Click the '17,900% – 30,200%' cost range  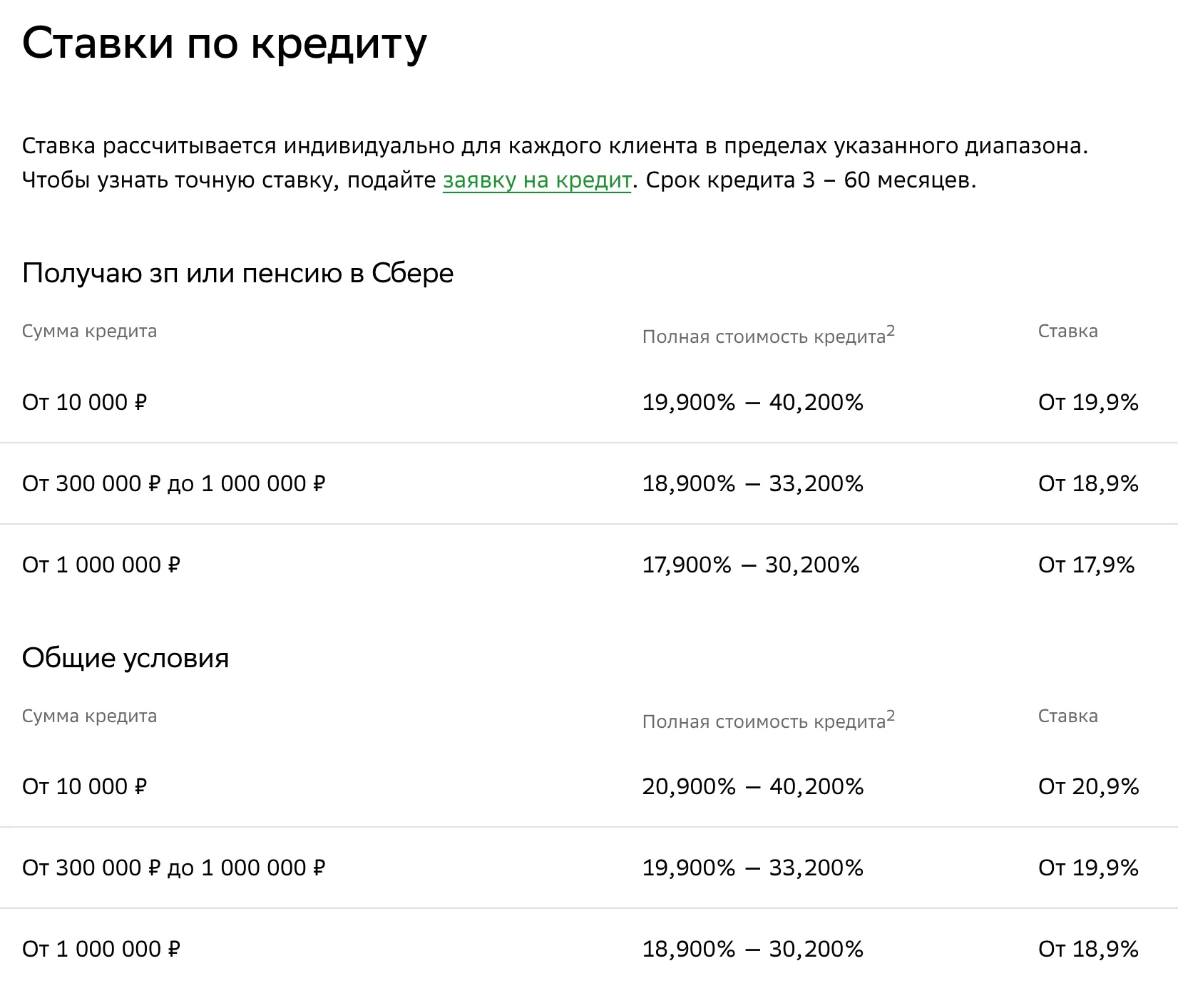click(751, 565)
